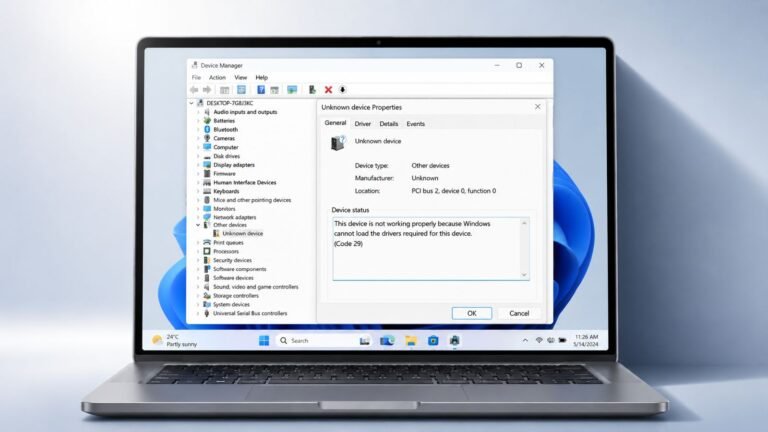The width and height of the screenshot is (768, 432).
Task: Open the Action menu
Action: [217, 77]
